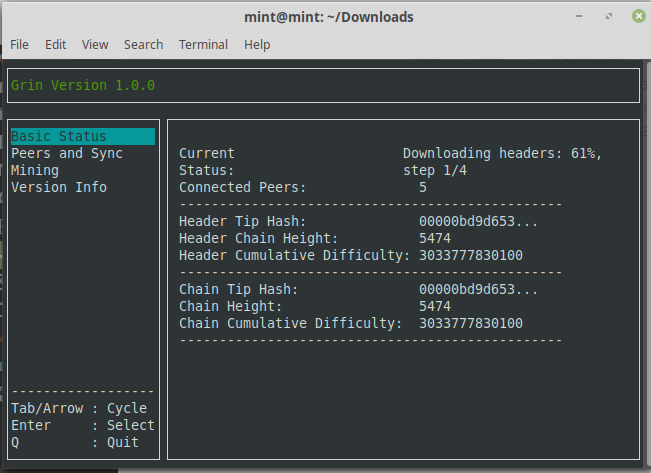The image size is (651, 473).
Task: Select the Mining entry
Action: (x=35, y=170)
